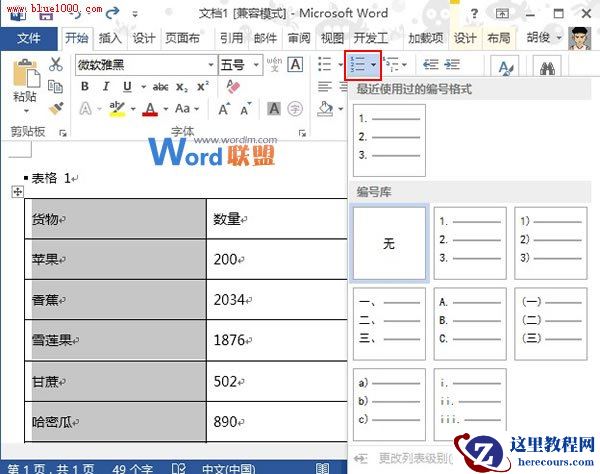The image size is (600, 474).
Task: Switch to the 页面布局 tab
Action: click(x=182, y=38)
